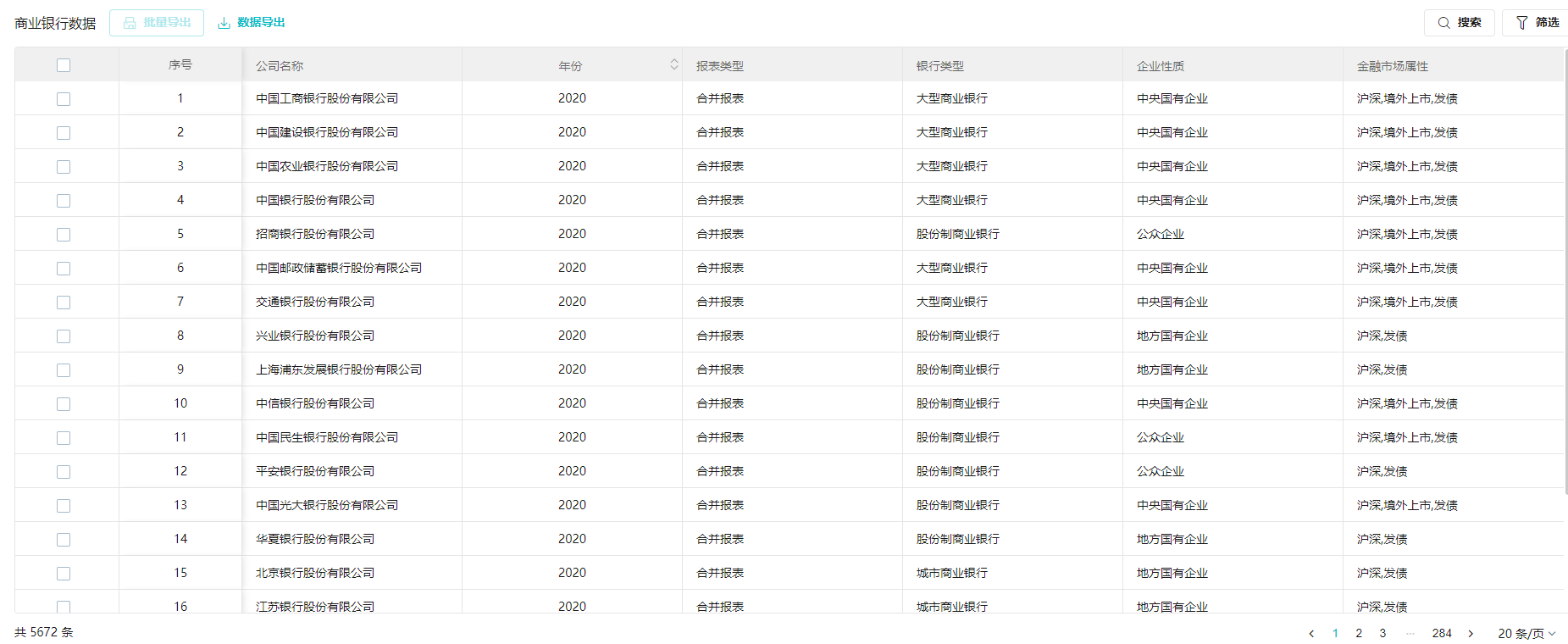Open the 20 条/页 page size dropdown

tap(1526, 633)
